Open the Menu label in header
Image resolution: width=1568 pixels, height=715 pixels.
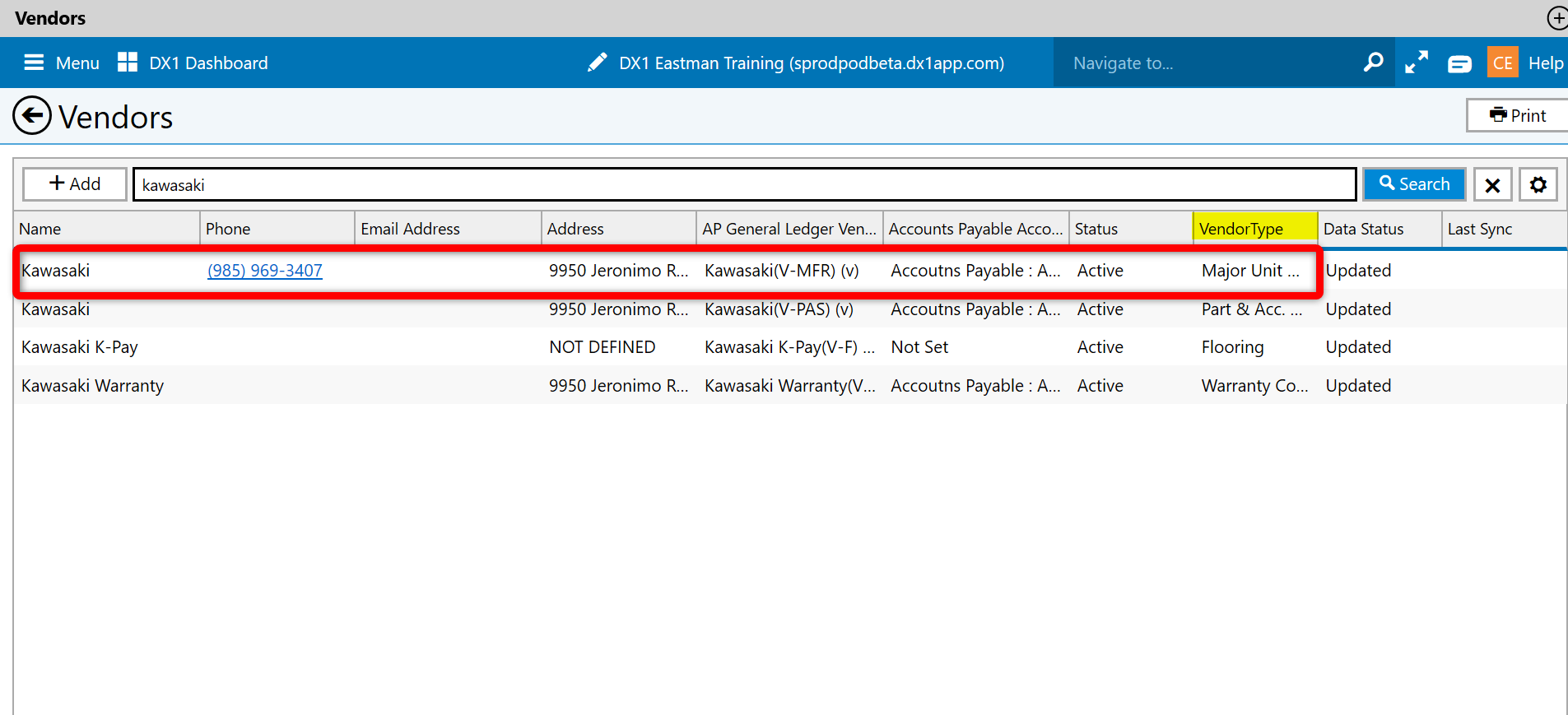(77, 63)
